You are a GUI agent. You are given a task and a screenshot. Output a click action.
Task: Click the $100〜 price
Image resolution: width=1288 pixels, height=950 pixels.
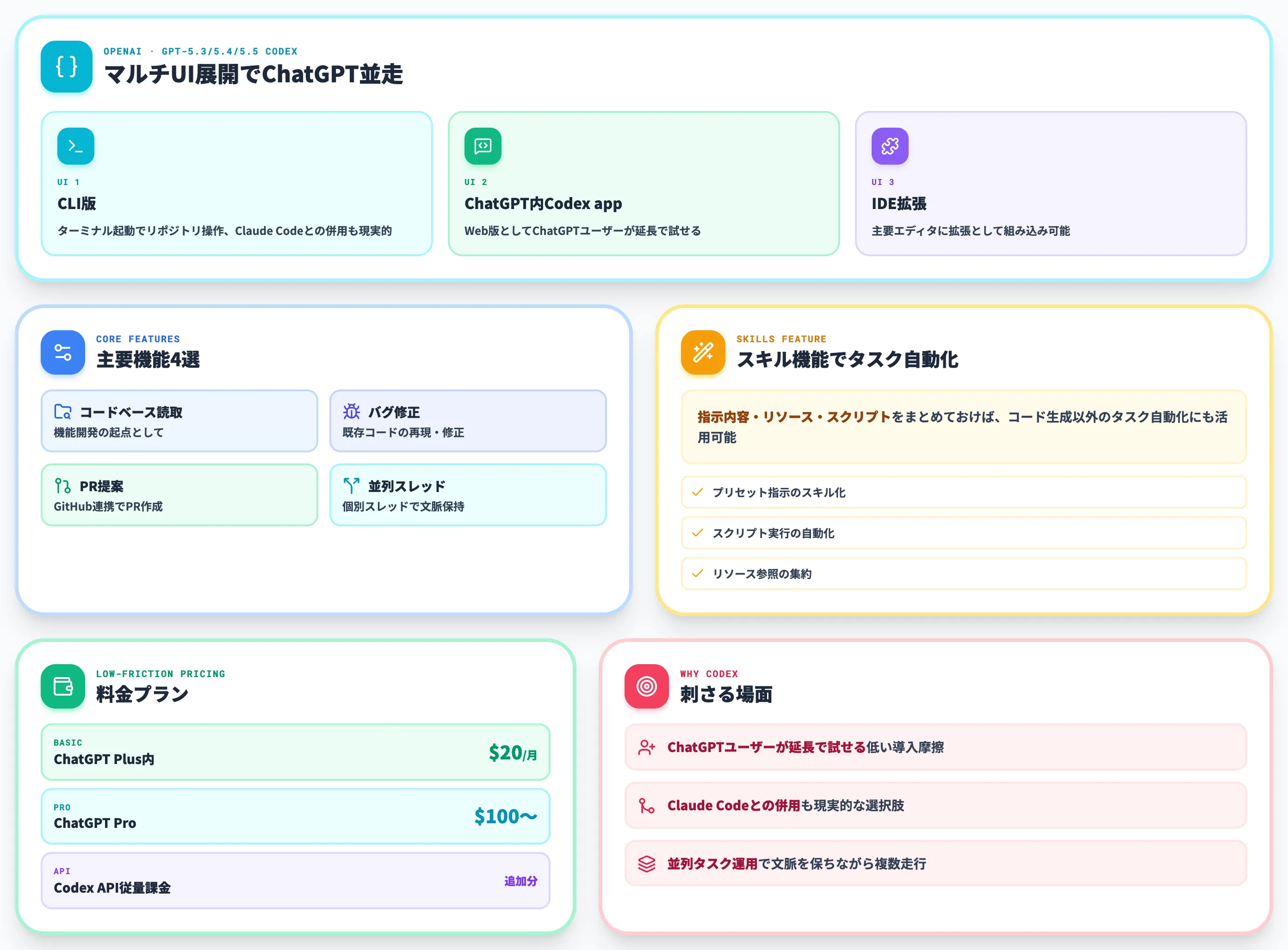pos(506,816)
